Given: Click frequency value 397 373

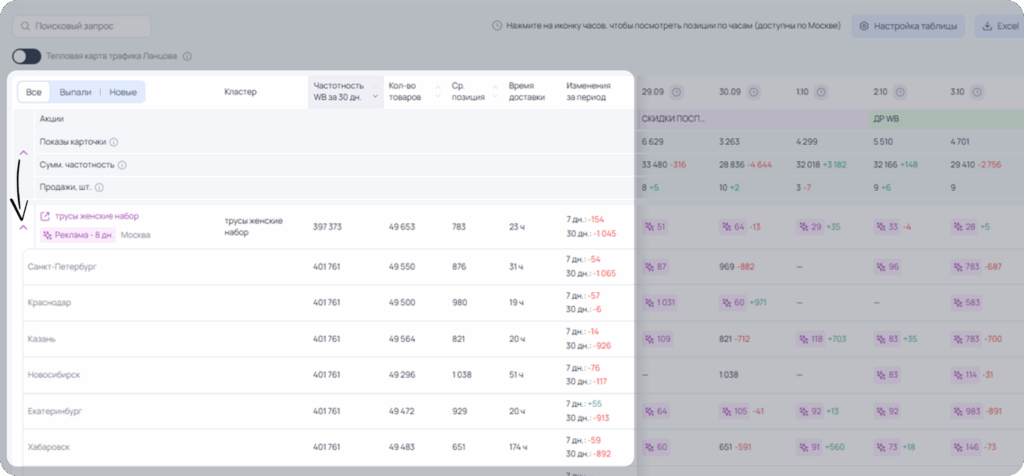Looking at the screenshot, I should point(327,227).
